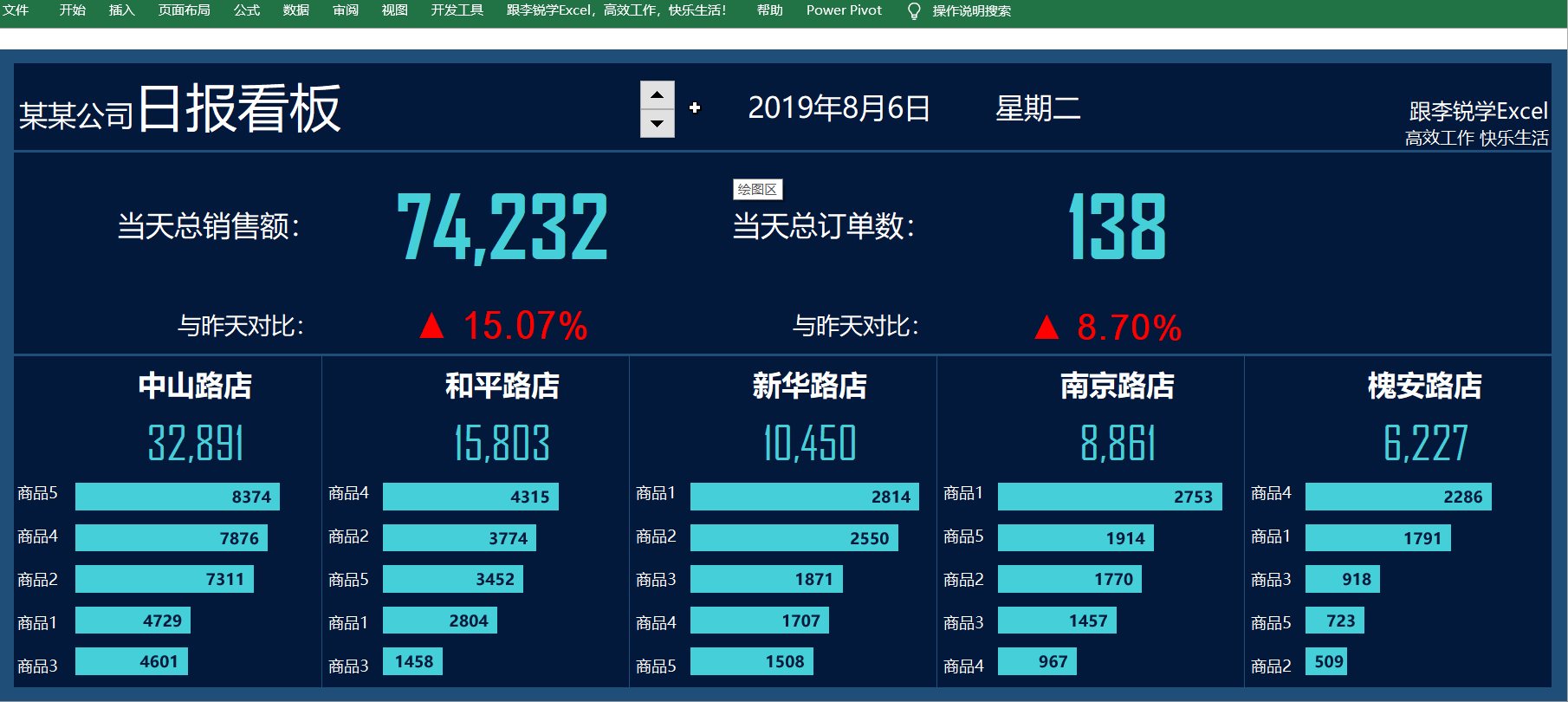Viewport: 1568px width, 702px height.
Task: Select the bar showing 918
Action: (1343, 579)
